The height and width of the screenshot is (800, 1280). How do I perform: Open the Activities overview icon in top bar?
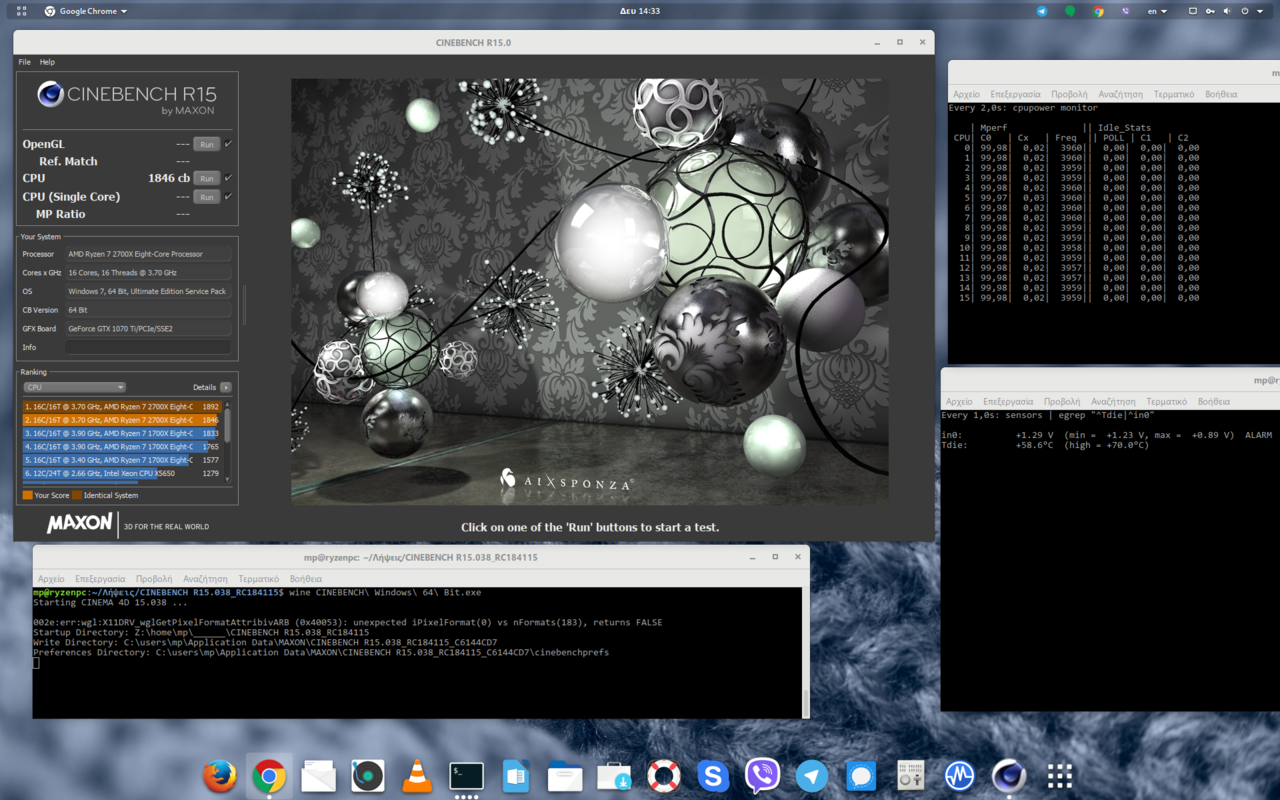coord(22,11)
